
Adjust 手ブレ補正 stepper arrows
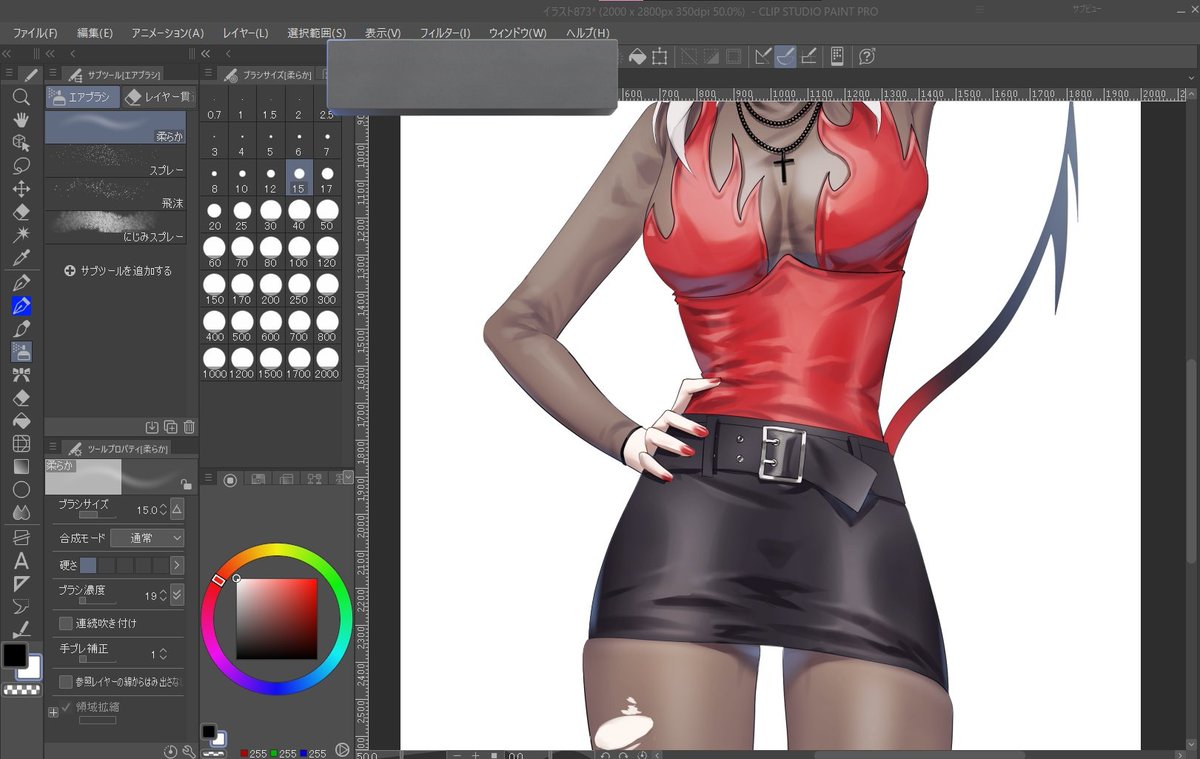click(x=164, y=654)
